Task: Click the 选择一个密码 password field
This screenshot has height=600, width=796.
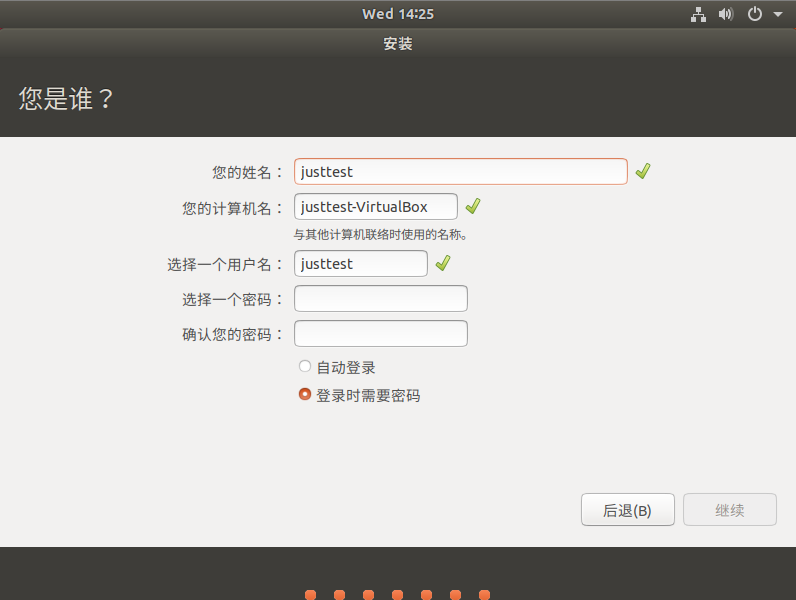Action: (381, 299)
